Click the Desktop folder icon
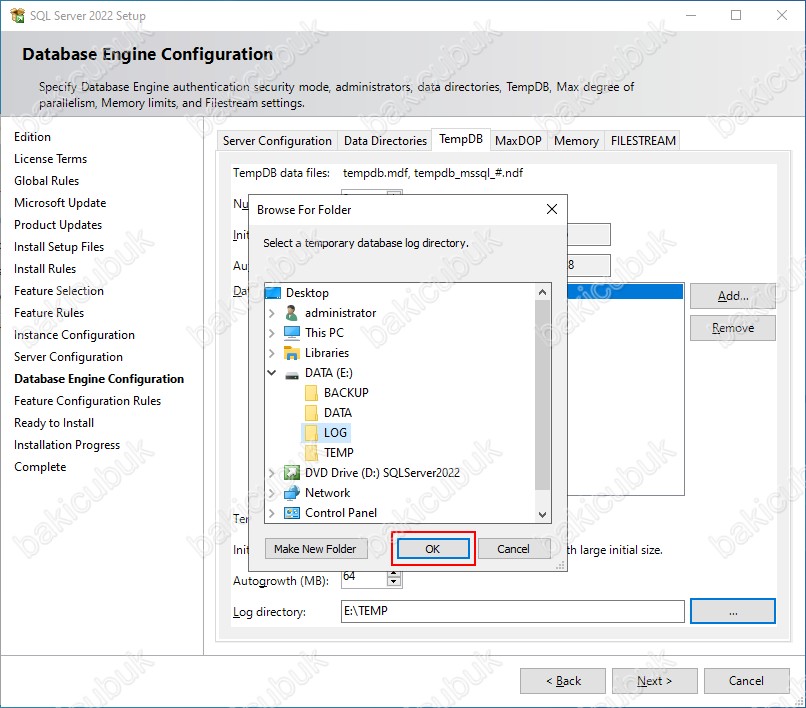The width and height of the screenshot is (806, 708). pyautogui.click(x=273, y=293)
